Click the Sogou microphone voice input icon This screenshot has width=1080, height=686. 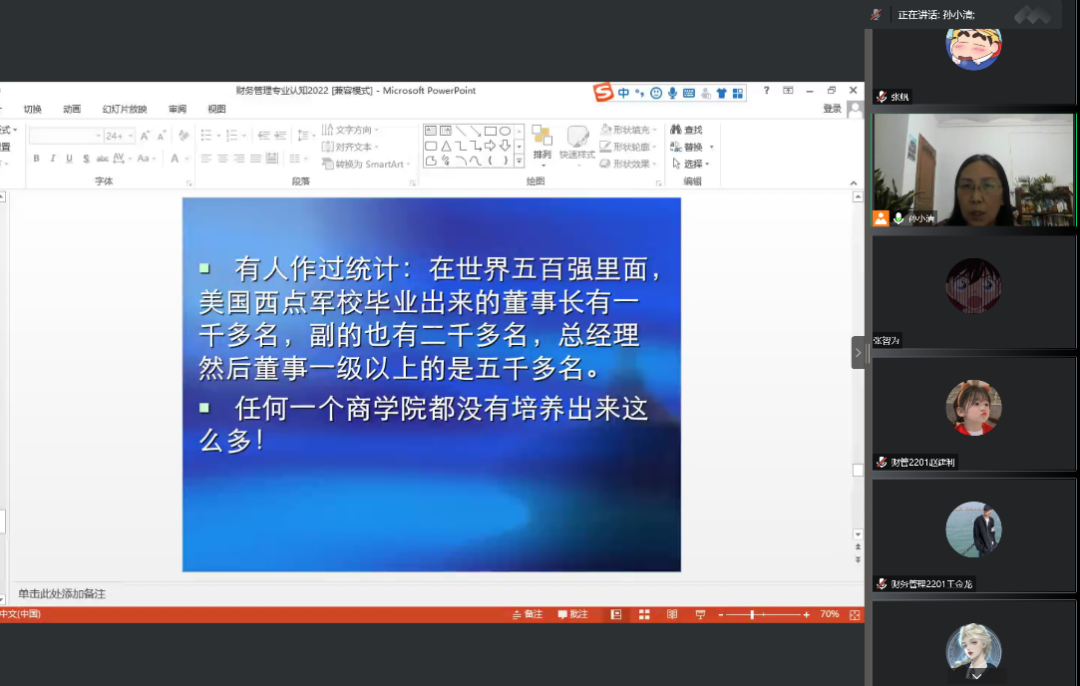[673, 93]
